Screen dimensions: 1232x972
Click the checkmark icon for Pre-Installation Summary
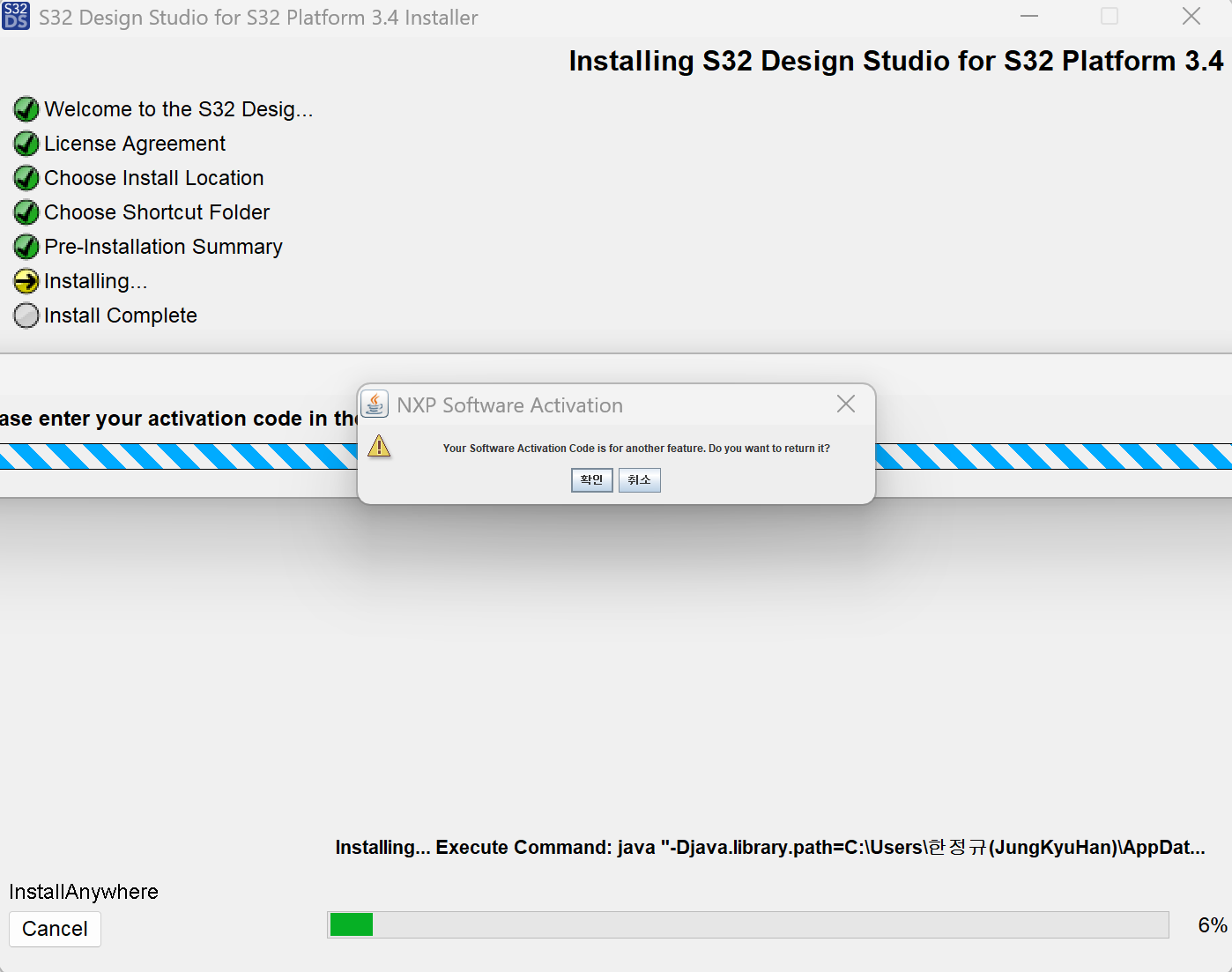click(x=26, y=247)
